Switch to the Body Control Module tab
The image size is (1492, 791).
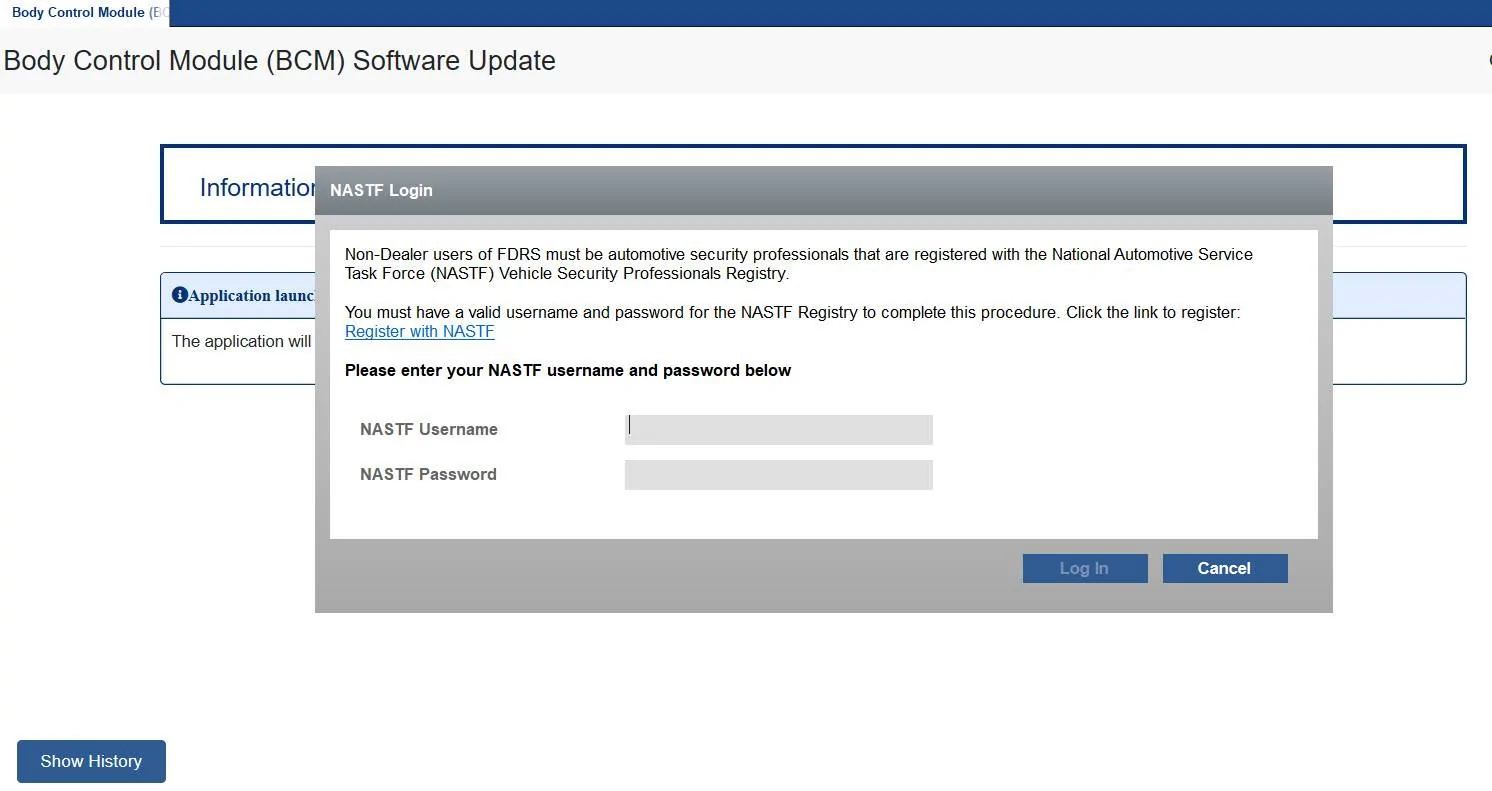pyautogui.click(x=86, y=13)
